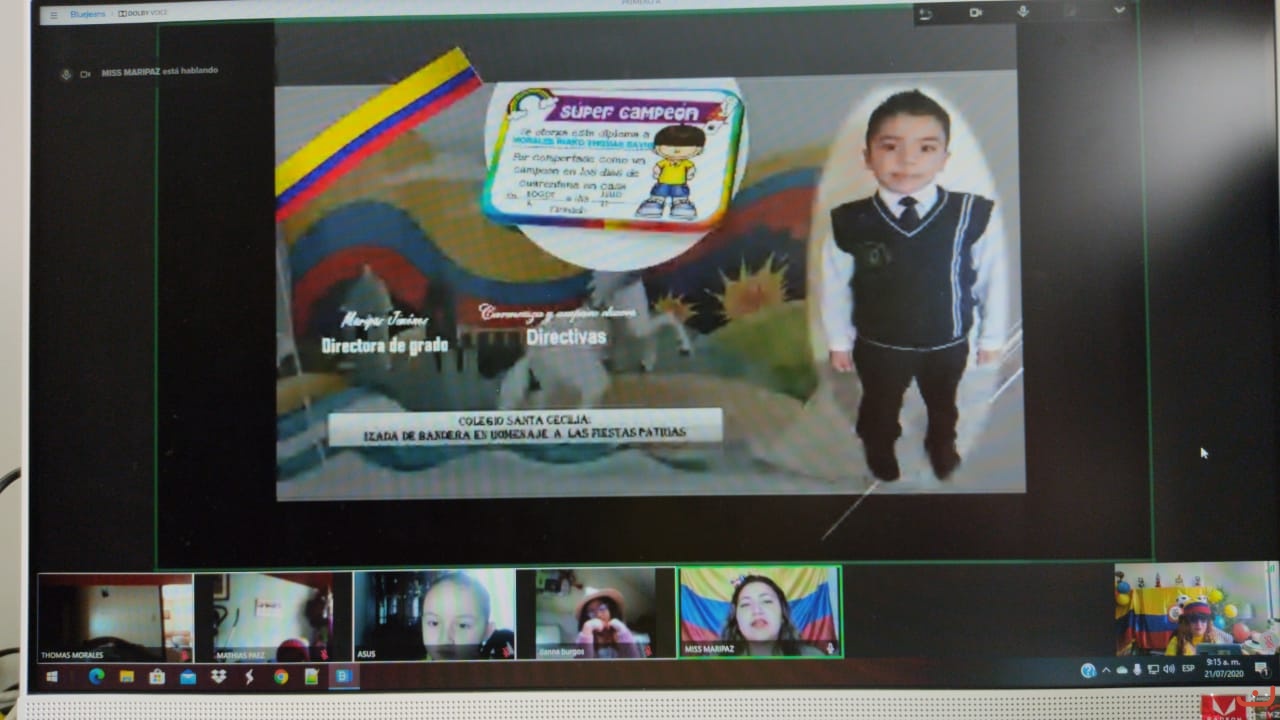Click the Miss Maripaz speaker tile
The height and width of the screenshot is (720, 1280).
tap(760, 611)
